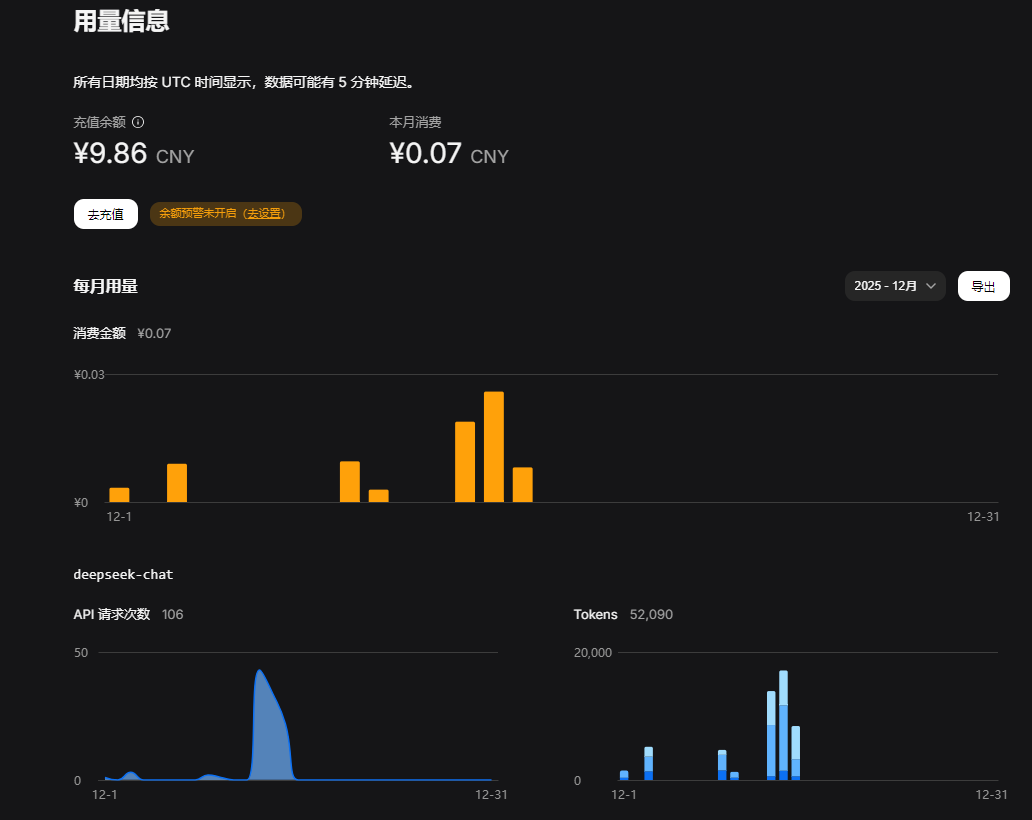The image size is (1032, 820).
Task: Click the tallest blue bar in Tokens chart
Action: tap(783, 725)
